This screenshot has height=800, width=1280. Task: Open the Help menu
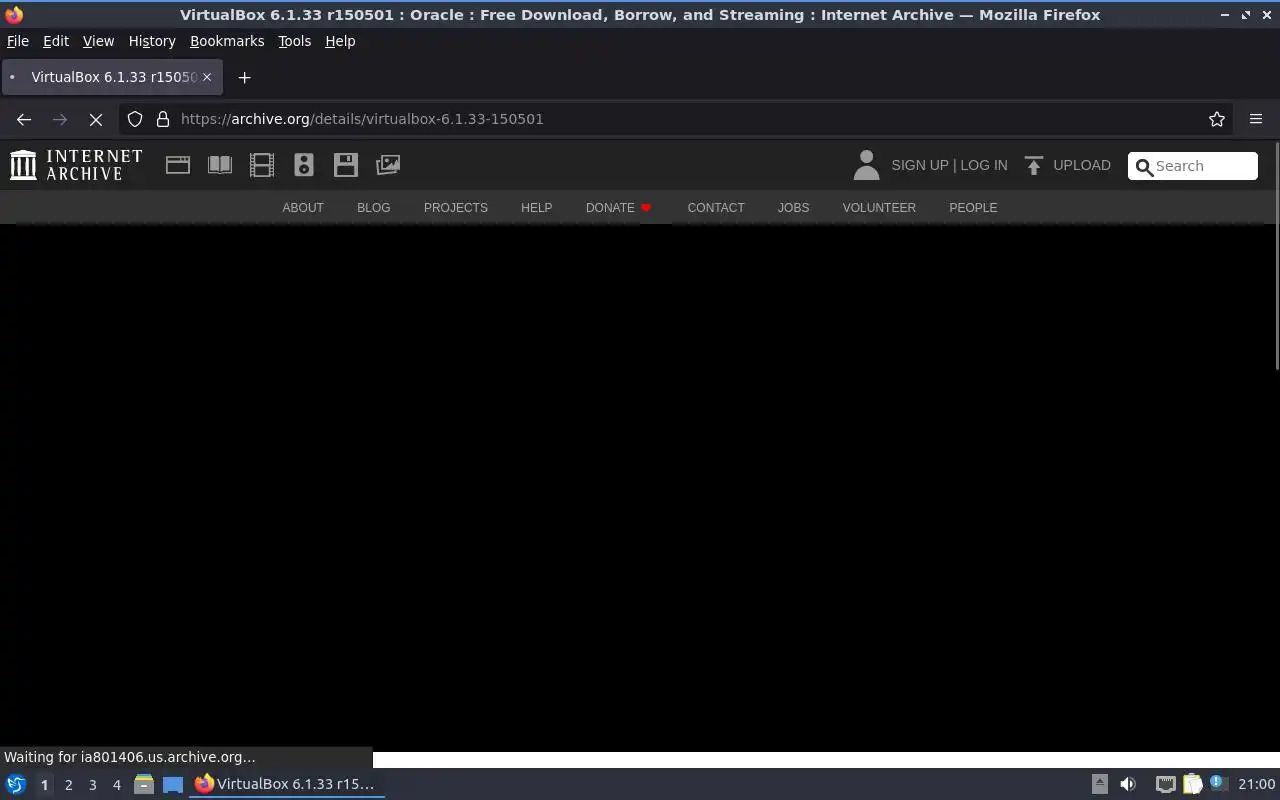[x=340, y=41]
